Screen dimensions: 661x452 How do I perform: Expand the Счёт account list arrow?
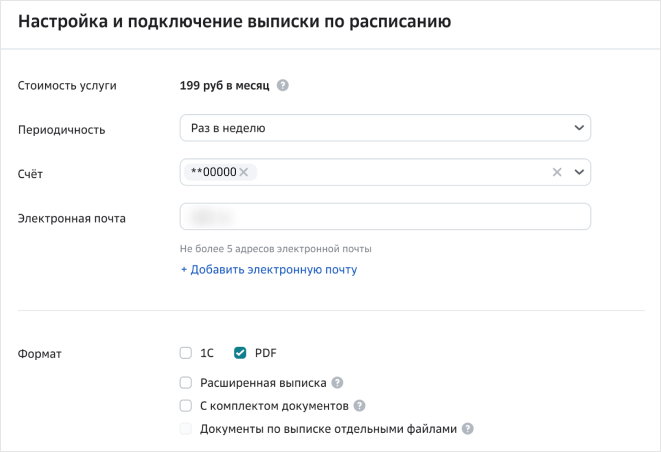[x=579, y=172]
